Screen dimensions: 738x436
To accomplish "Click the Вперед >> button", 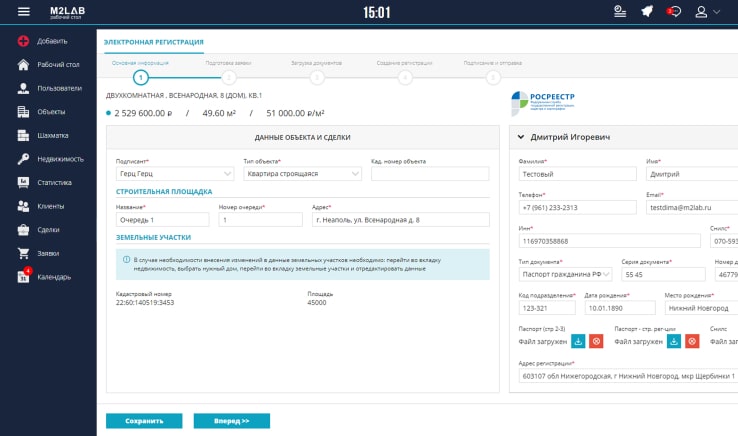I will (x=232, y=421).
